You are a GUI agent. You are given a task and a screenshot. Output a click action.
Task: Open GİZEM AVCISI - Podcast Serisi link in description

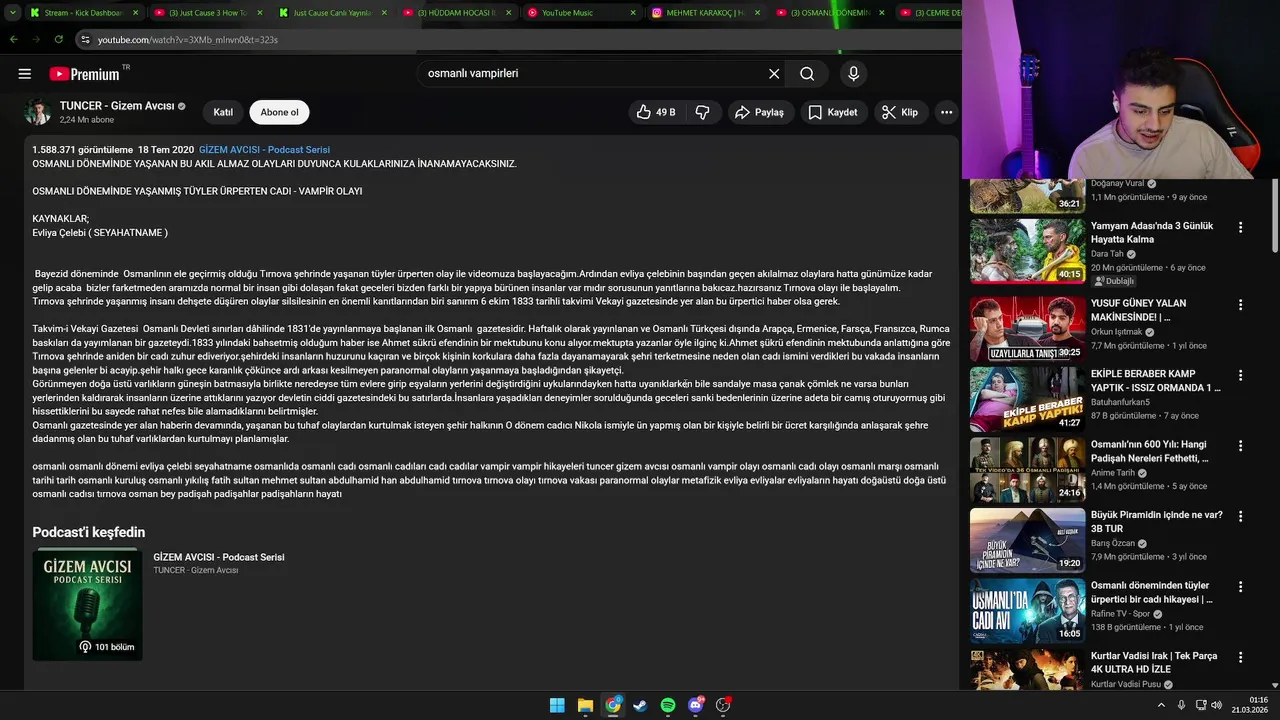264,150
